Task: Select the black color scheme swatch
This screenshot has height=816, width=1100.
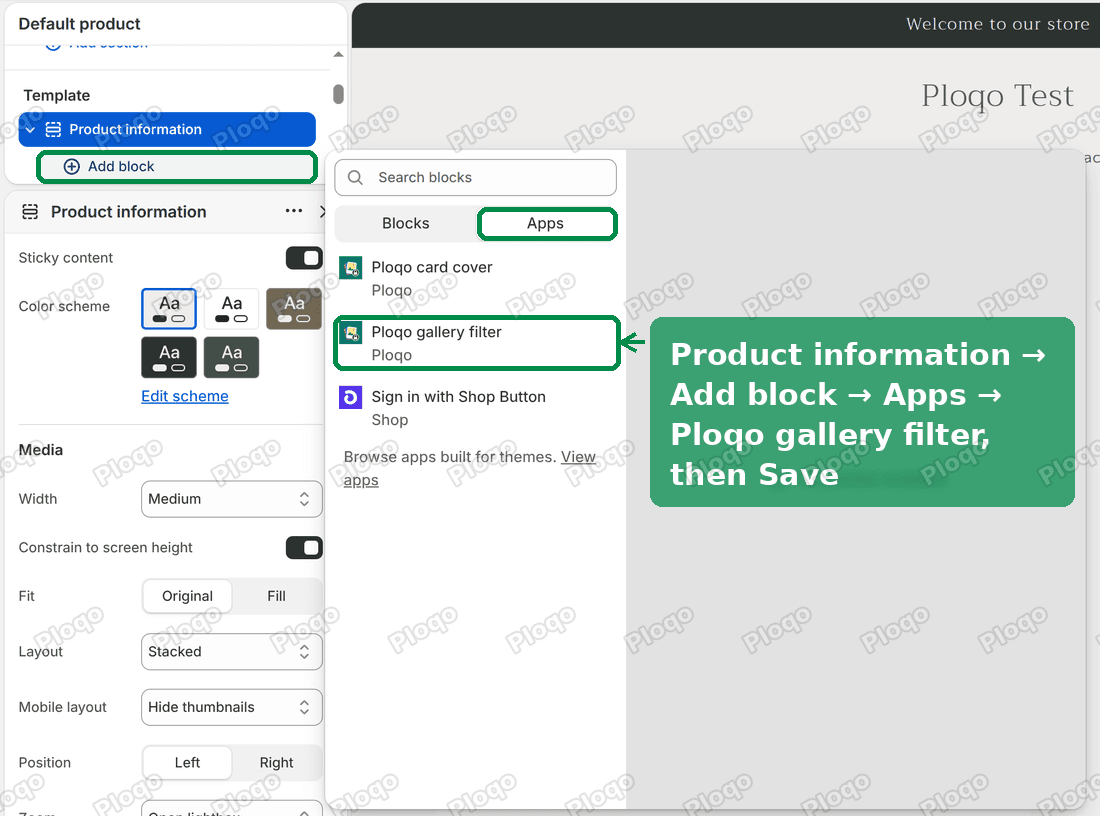Action: 169,358
